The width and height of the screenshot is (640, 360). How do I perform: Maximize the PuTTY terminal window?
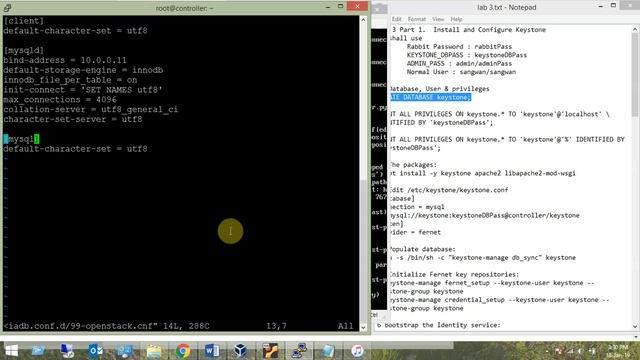(x=340, y=7)
